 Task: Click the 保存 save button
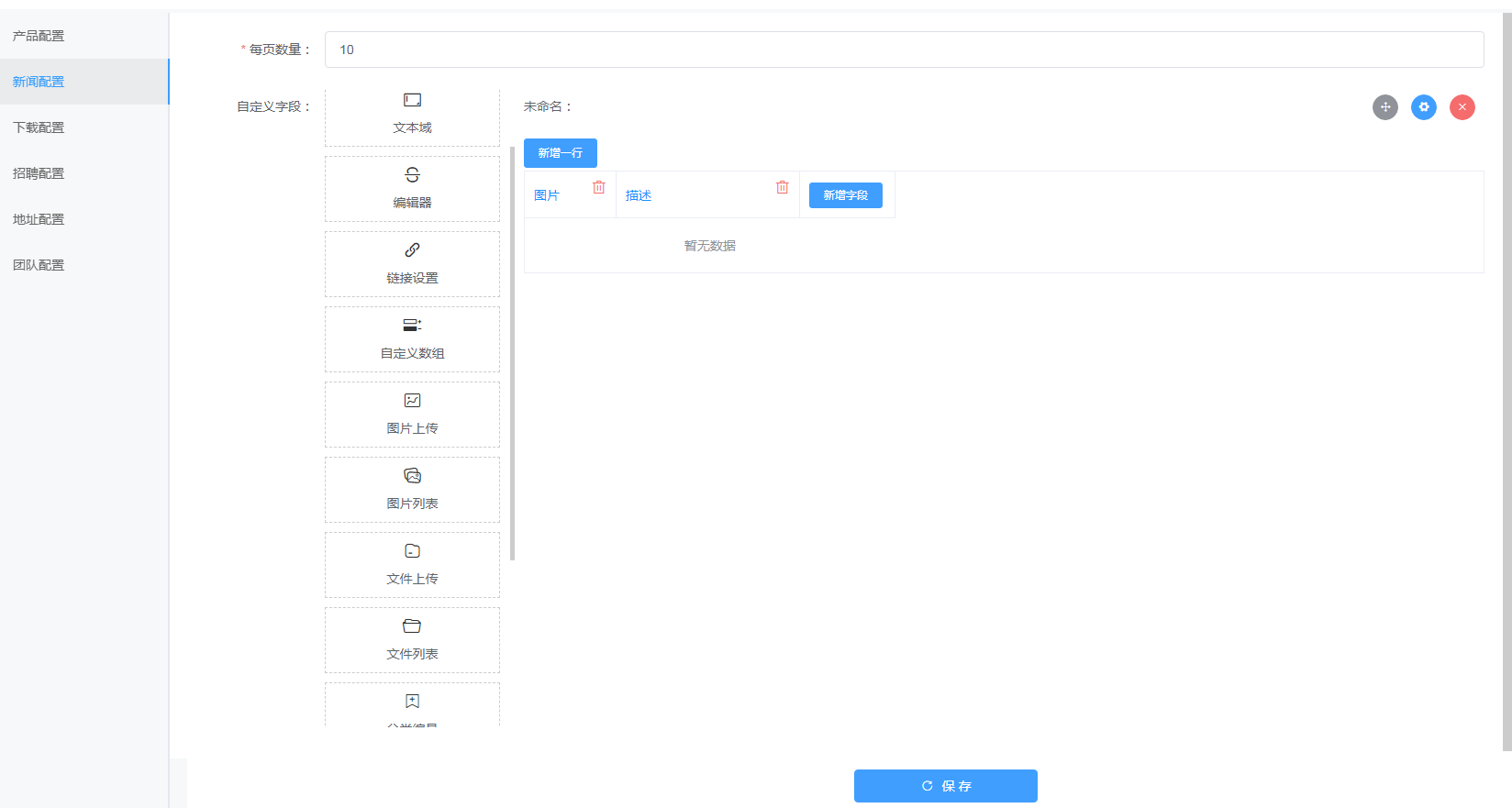(x=946, y=786)
